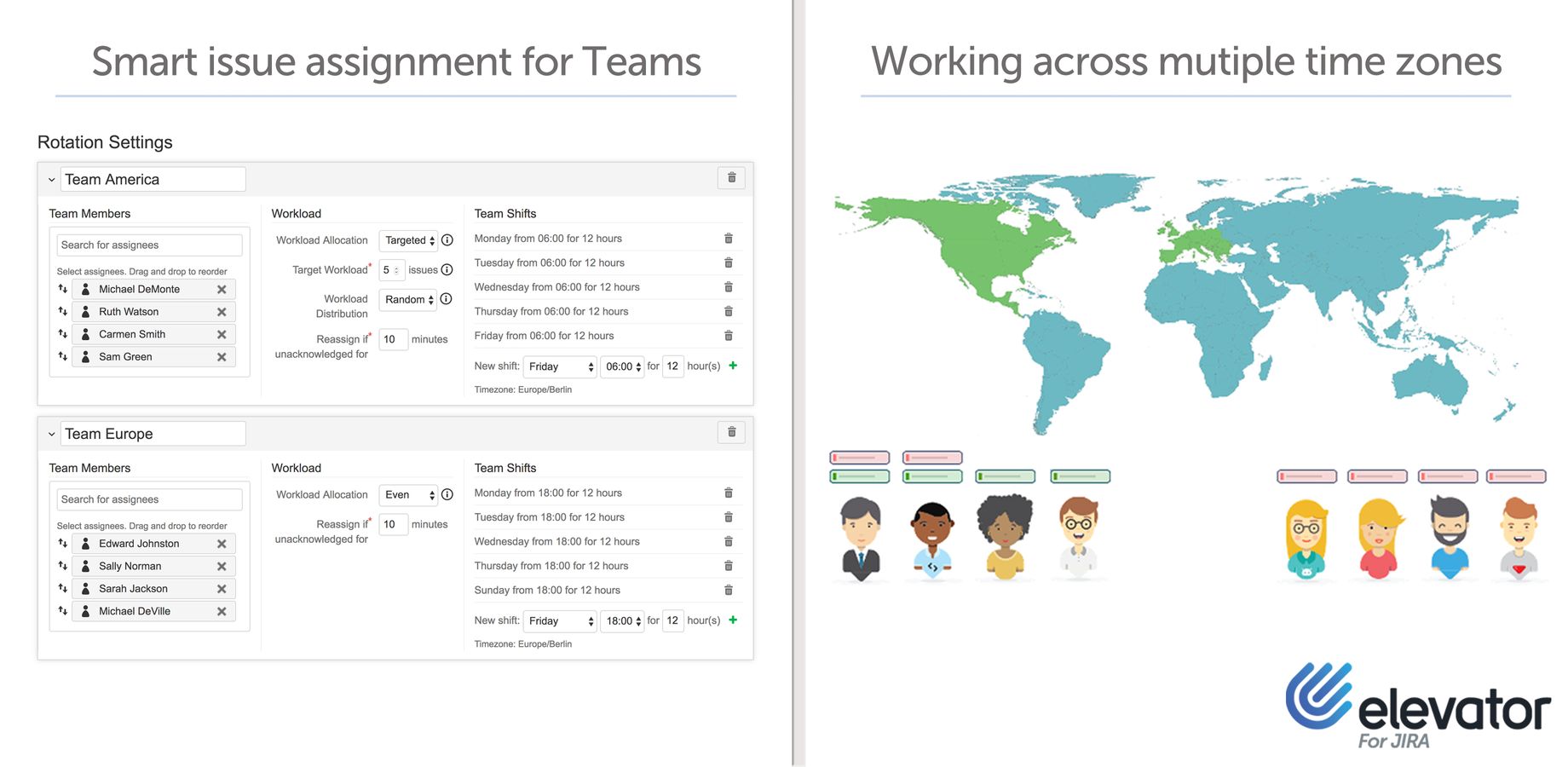Collapse the Team Europe section
This screenshot has height=767, width=1568.
pyautogui.click(x=51, y=434)
